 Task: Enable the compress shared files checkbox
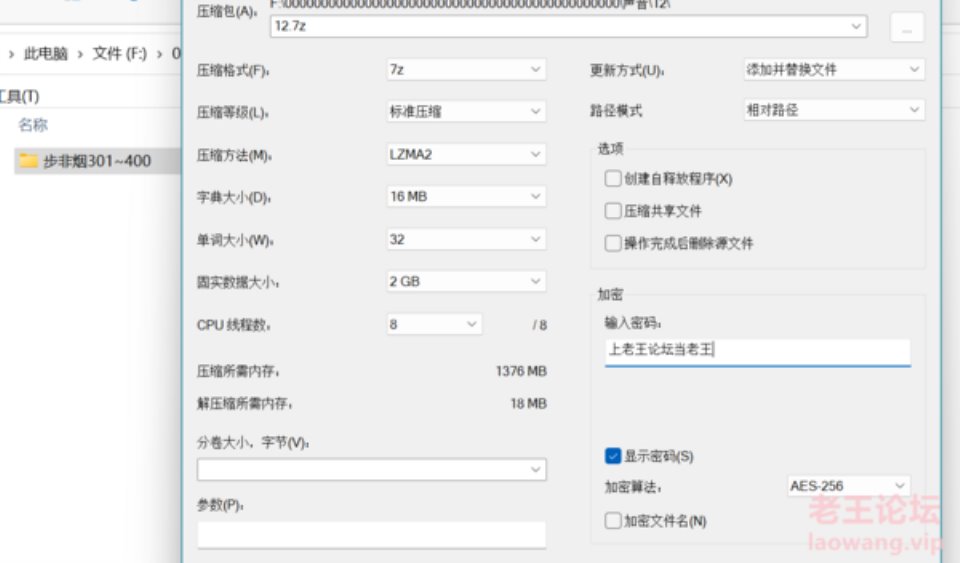coord(613,211)
